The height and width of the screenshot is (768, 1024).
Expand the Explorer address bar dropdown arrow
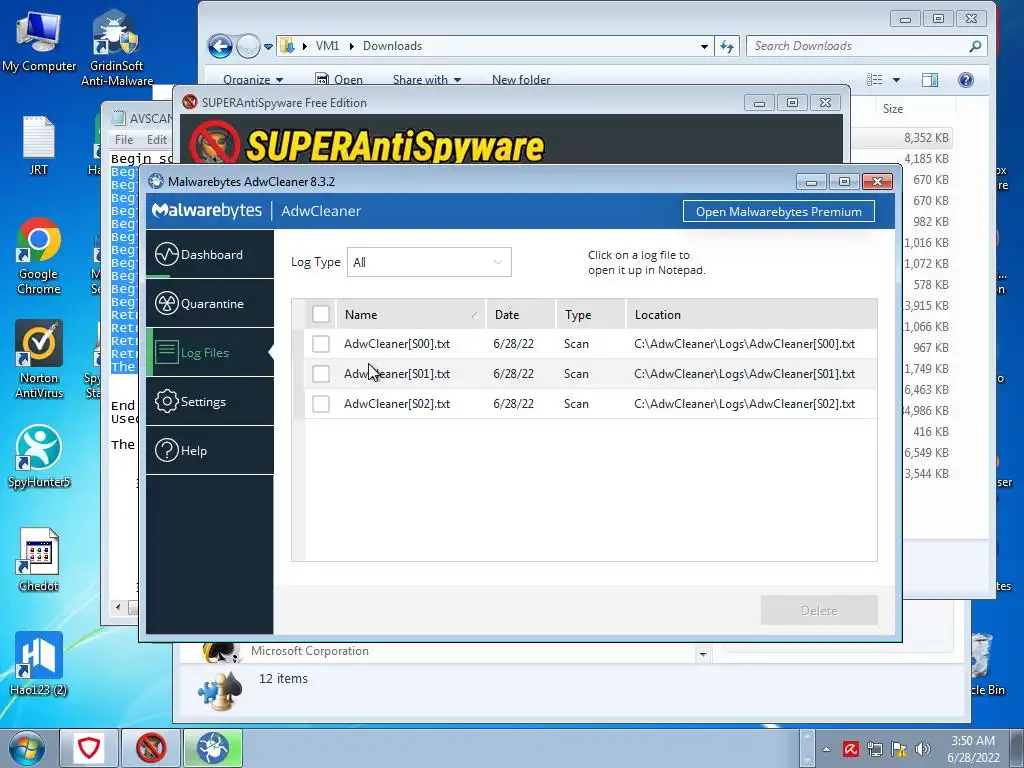[704, 46]
